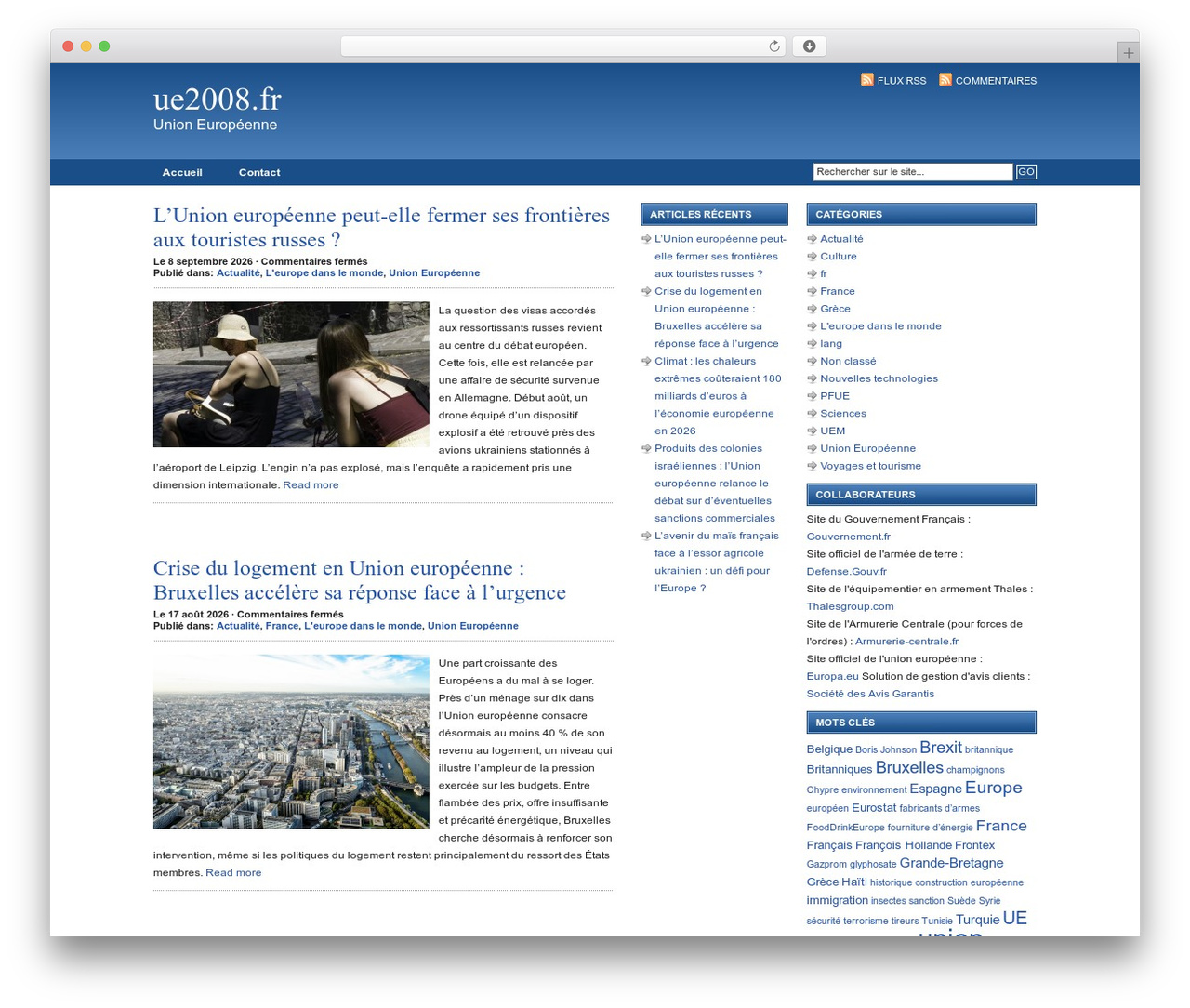Open article title about touristes russes

[381, 228]
